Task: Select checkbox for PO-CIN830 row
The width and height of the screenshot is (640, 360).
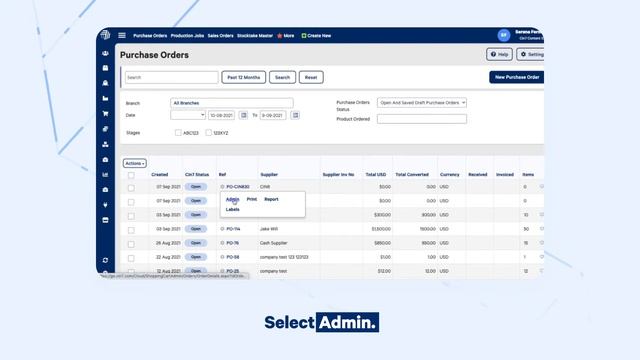Action: [131, 188]
